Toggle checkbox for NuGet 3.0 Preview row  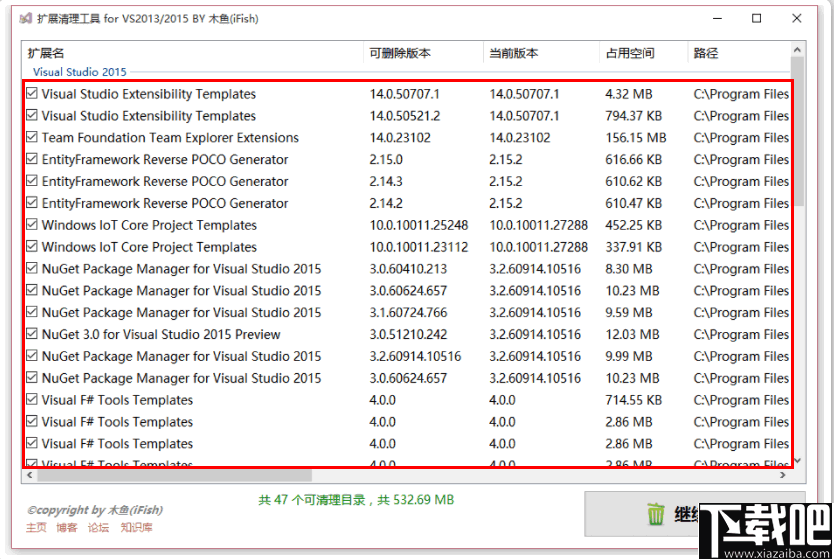click(32, 334)
